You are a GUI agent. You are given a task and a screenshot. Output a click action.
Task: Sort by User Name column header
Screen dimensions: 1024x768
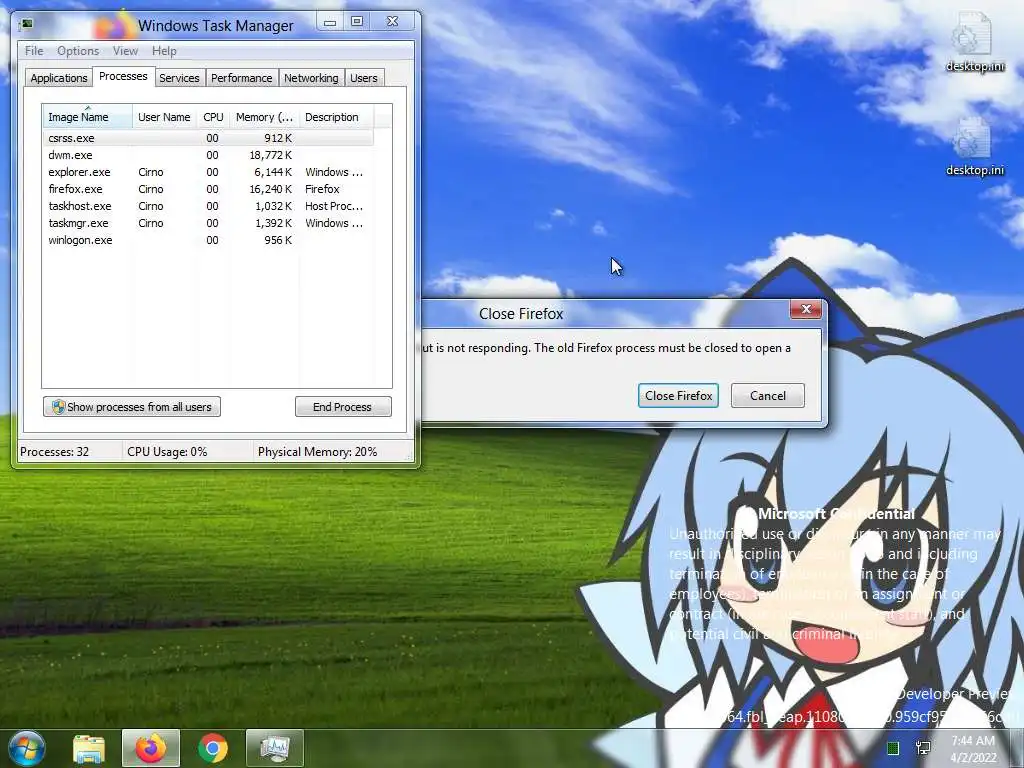(165, 117)
